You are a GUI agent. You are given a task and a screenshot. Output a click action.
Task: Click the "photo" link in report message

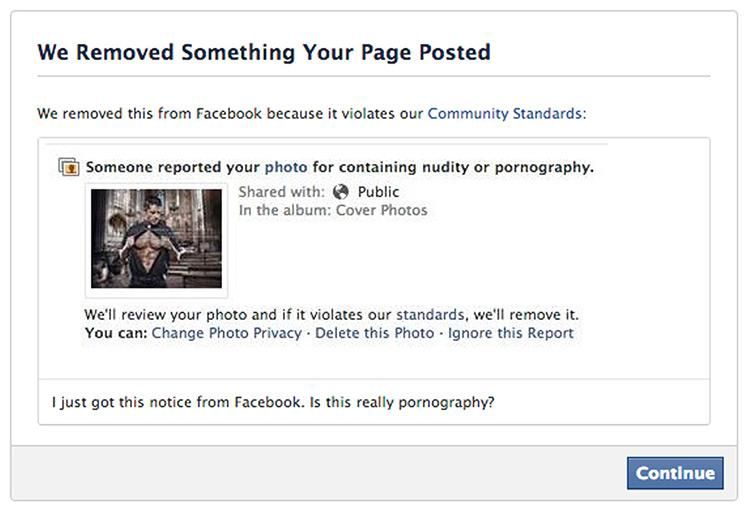click(285, 167)
